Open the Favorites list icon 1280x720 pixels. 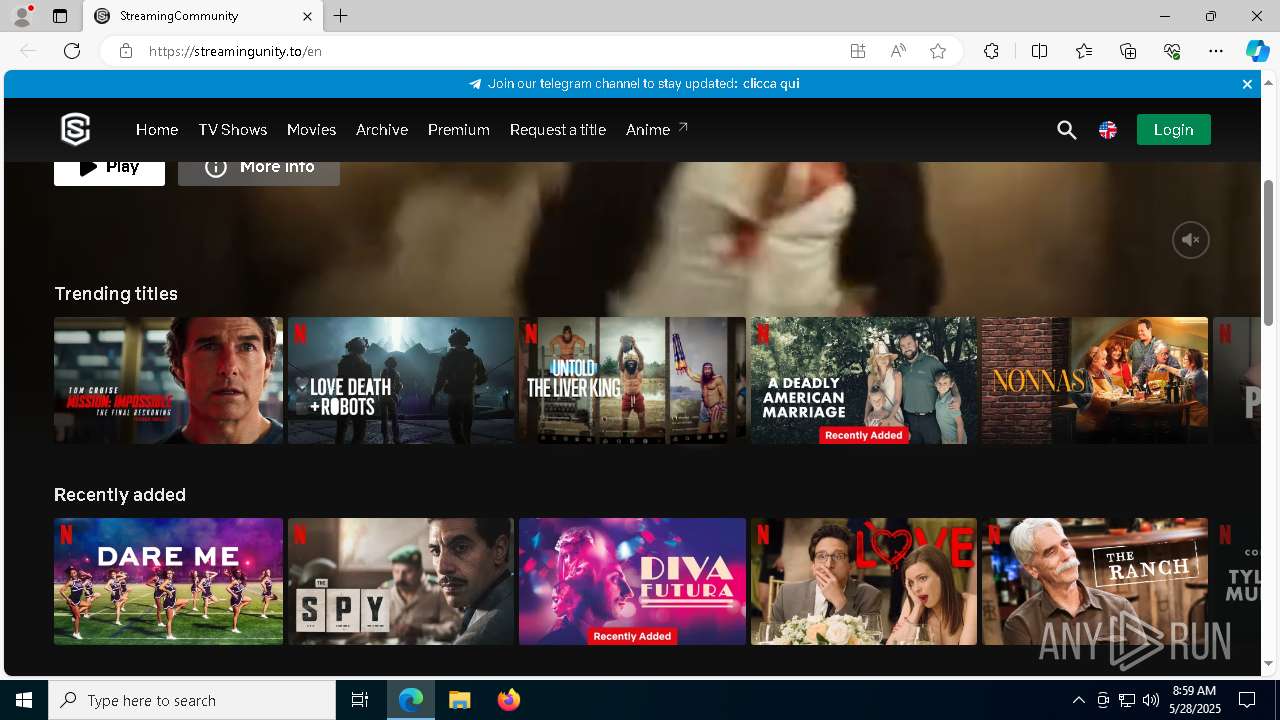pyautogui.click(x=1084, y=51)
